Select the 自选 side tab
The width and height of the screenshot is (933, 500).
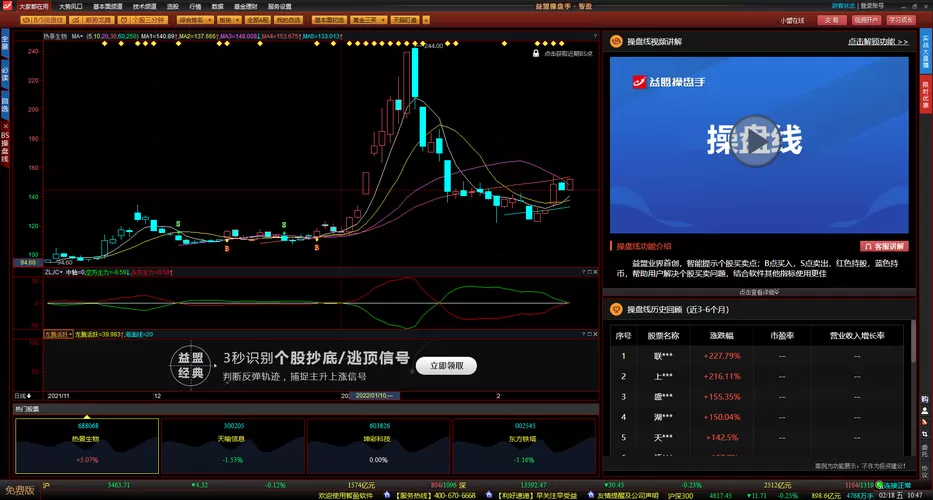click(5, 105)
